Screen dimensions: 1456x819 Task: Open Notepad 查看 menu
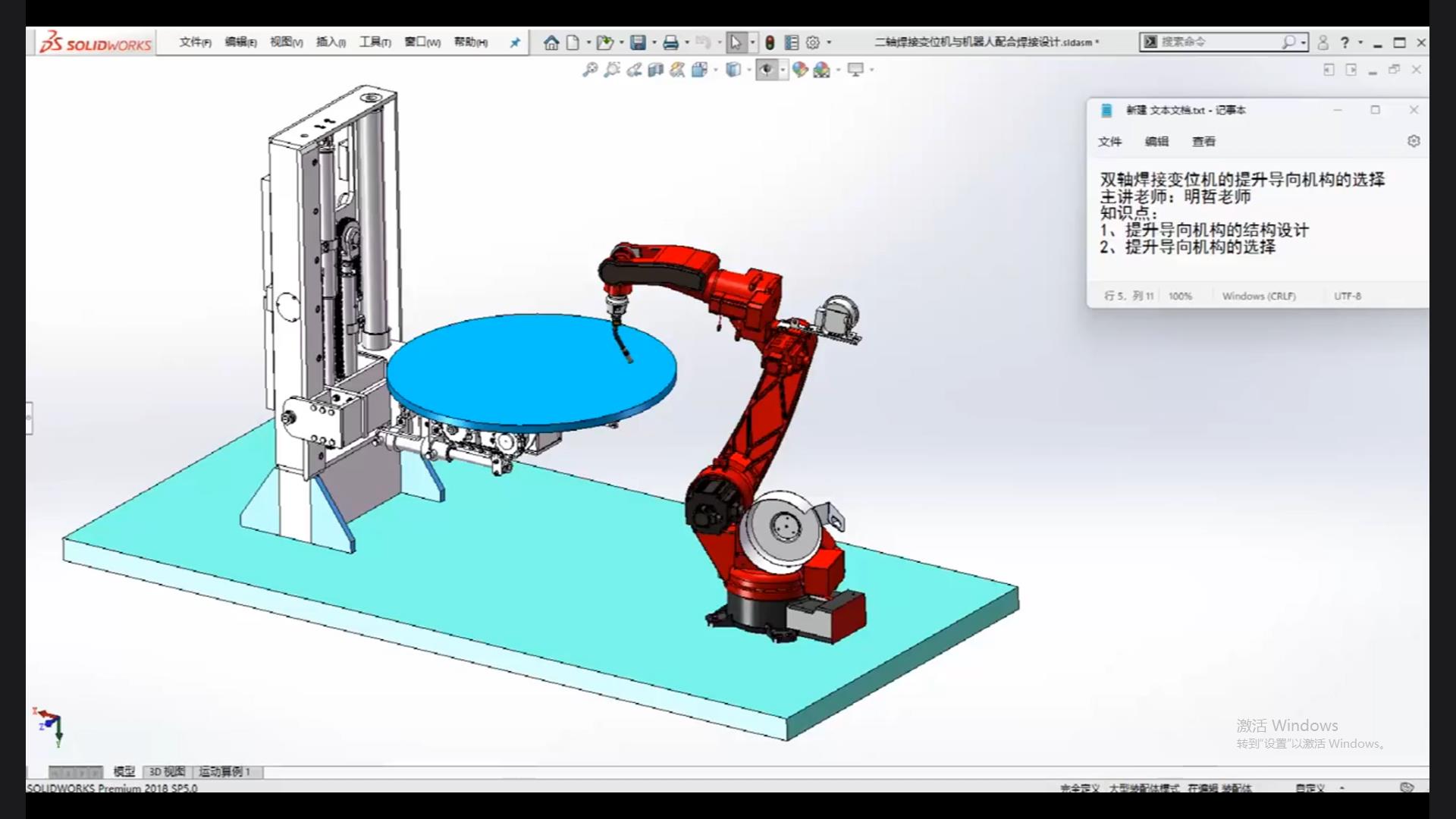point(1203,142)
